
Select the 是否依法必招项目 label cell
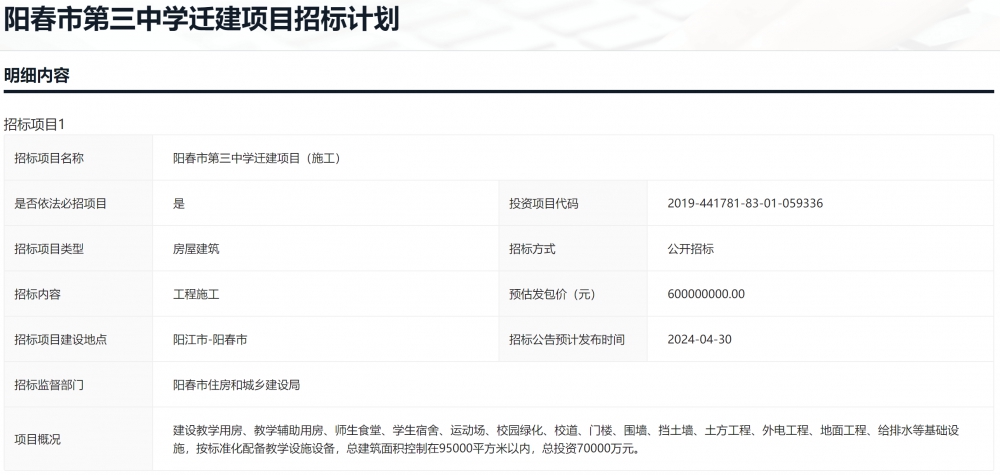78,203
